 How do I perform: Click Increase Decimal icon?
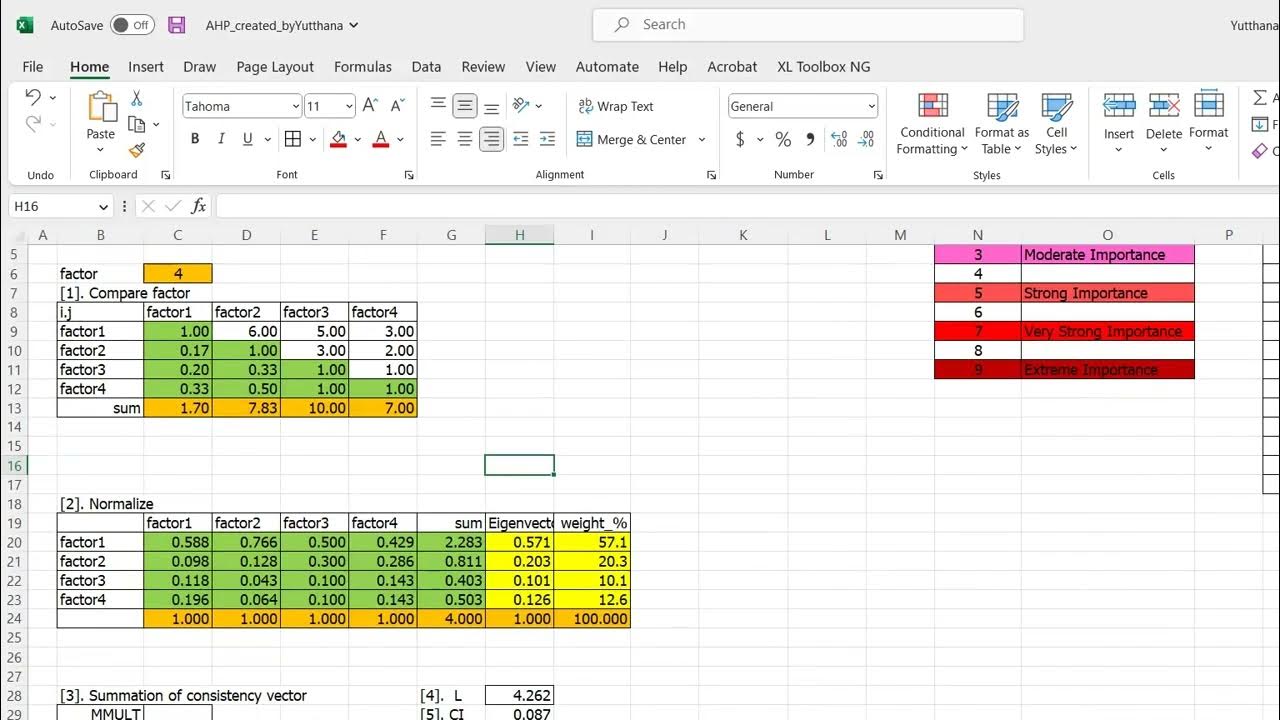click(x=839, y=139)
